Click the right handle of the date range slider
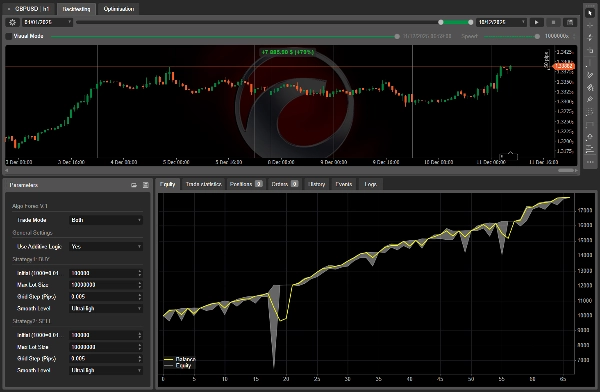The width and height of the screenshot is (600, 392). (471, 22)
